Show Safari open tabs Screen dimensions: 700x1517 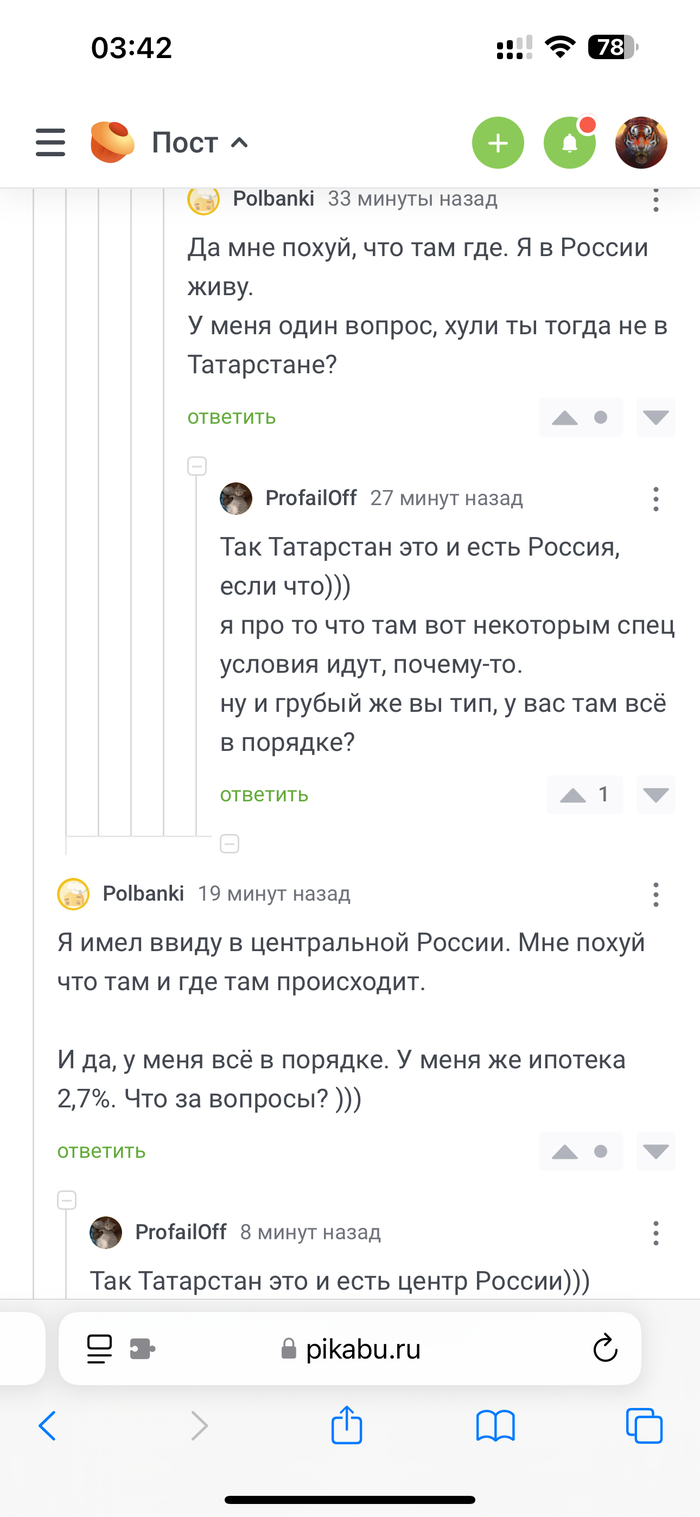coord(644,1425)
